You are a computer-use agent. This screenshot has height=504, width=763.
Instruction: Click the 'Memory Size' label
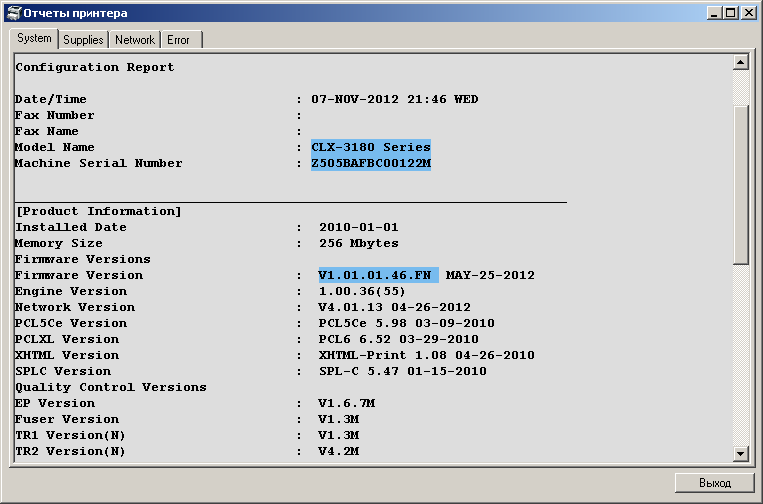click(x=58, y=243)
